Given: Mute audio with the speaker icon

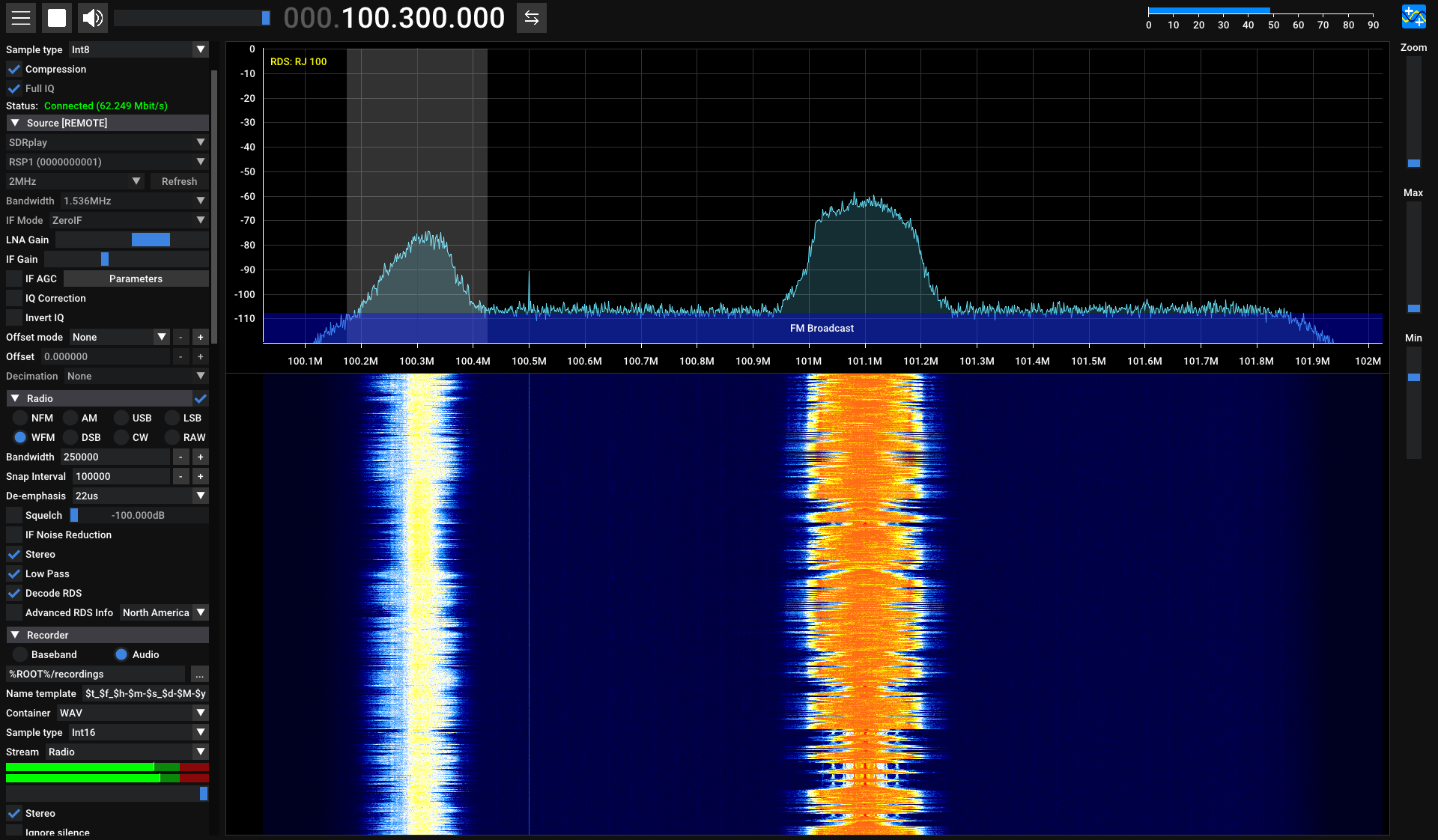Looking at the screenshot, I should (x=93, y=18).
